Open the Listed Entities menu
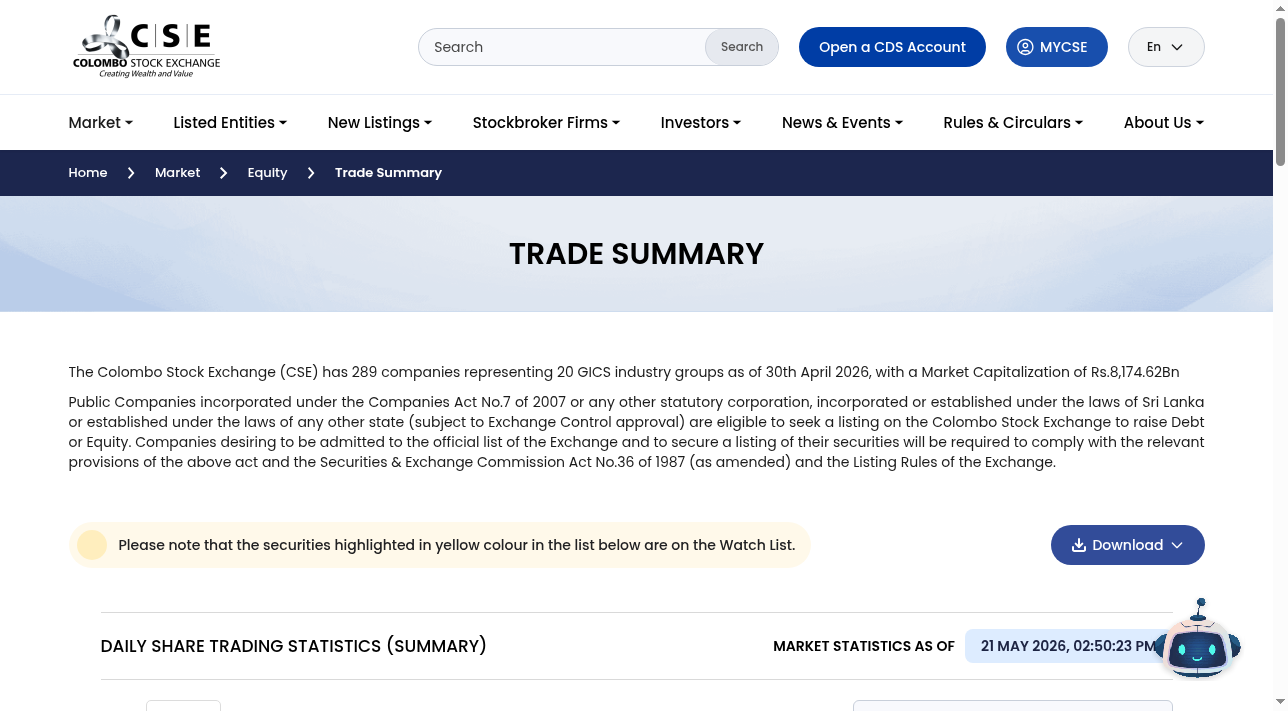Image resolution: width=1288 pixels, height=711 pixels. coord(230,122)
